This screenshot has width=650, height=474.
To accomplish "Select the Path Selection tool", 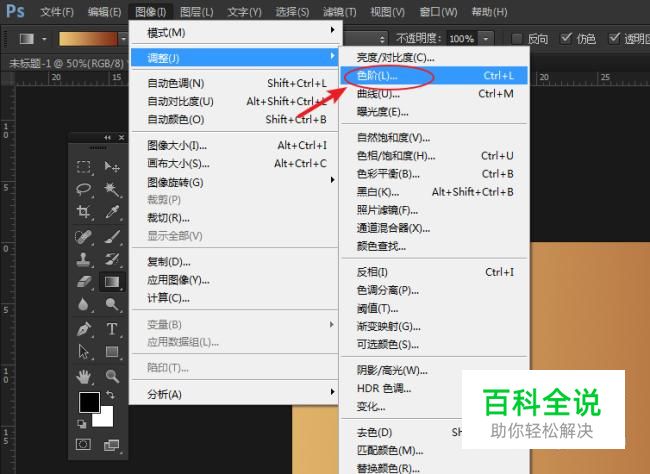I will 84,352.
